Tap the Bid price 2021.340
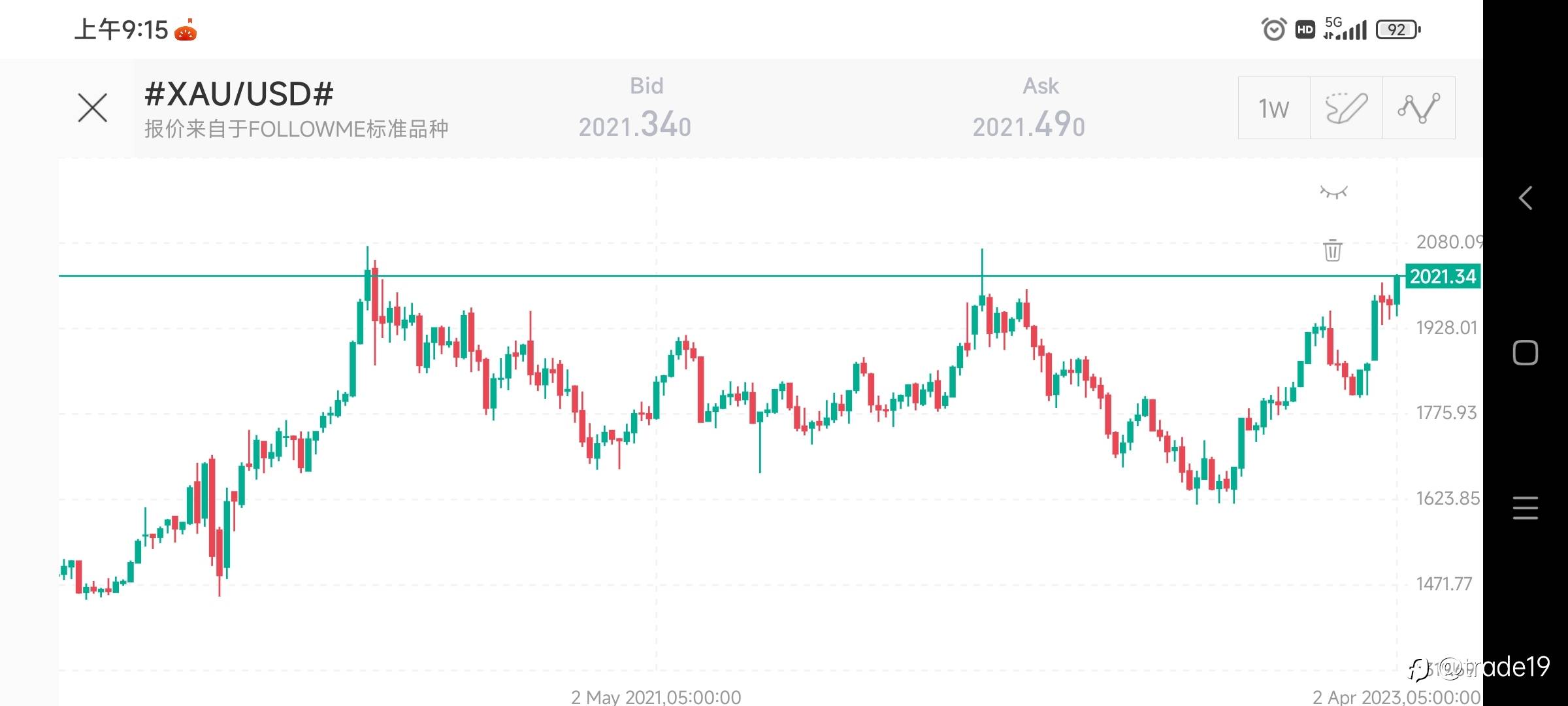 (634, 125)
